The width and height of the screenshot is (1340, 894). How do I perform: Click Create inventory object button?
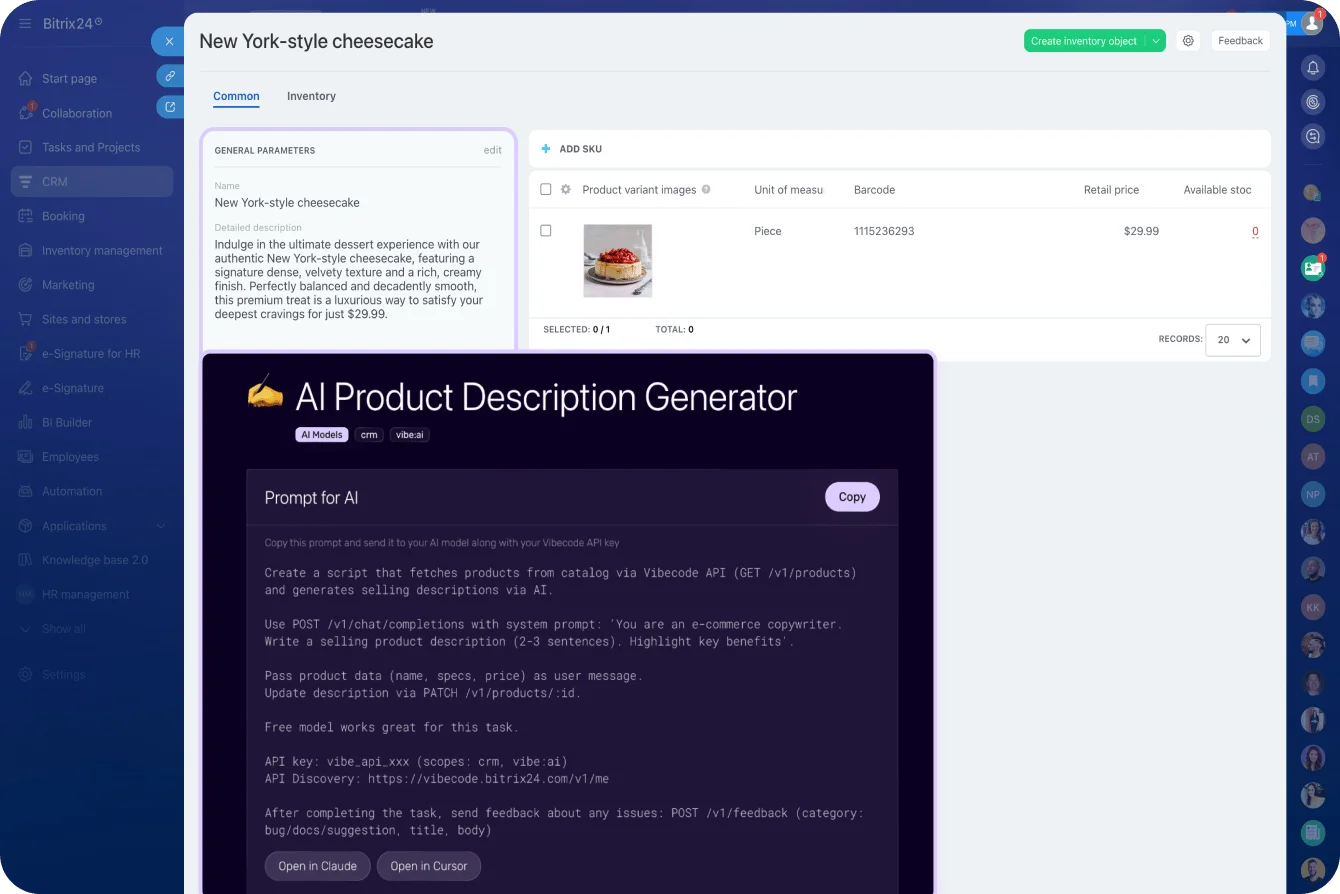1084,41
